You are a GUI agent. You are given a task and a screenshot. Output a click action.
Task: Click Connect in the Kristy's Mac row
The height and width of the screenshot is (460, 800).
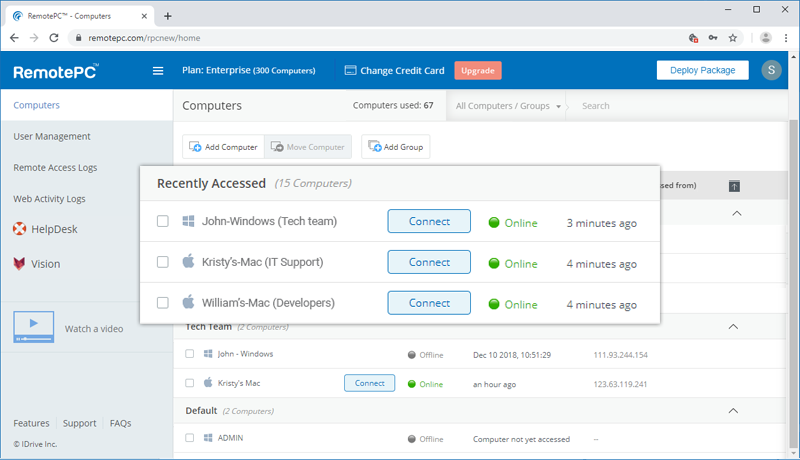tap(369, 383)
